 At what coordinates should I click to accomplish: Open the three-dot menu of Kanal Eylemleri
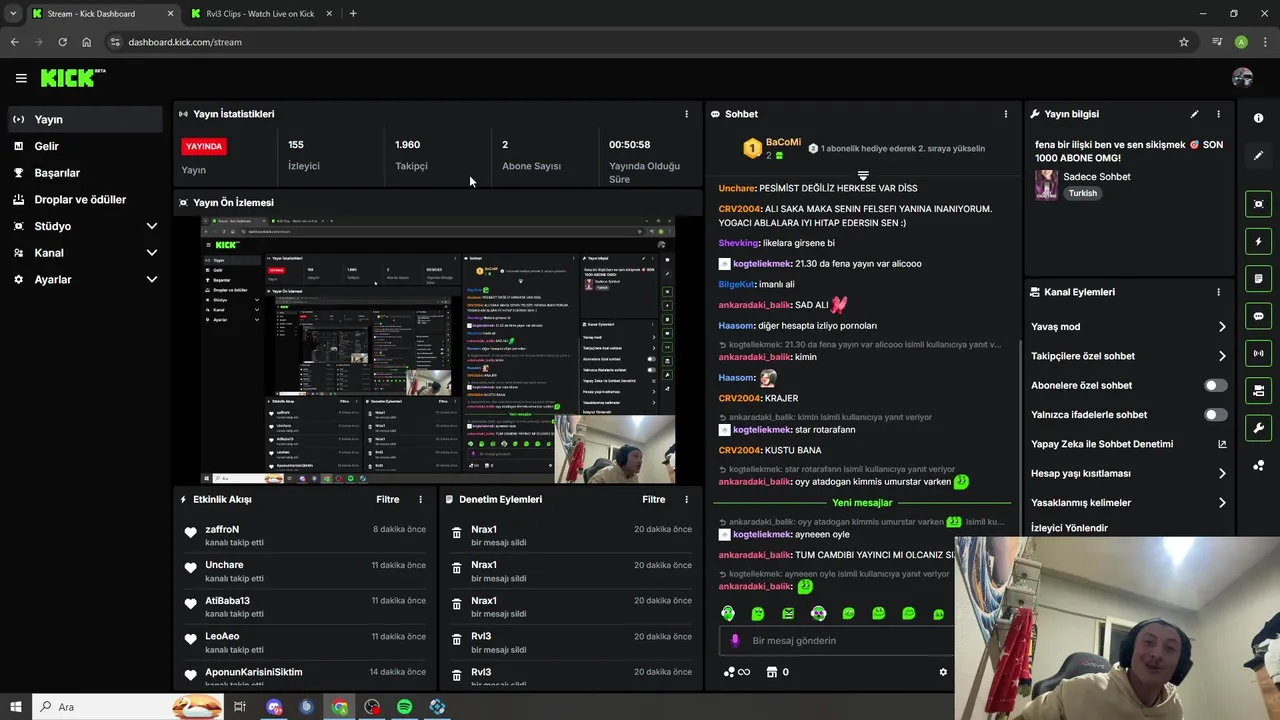[x=1218, y=292]
